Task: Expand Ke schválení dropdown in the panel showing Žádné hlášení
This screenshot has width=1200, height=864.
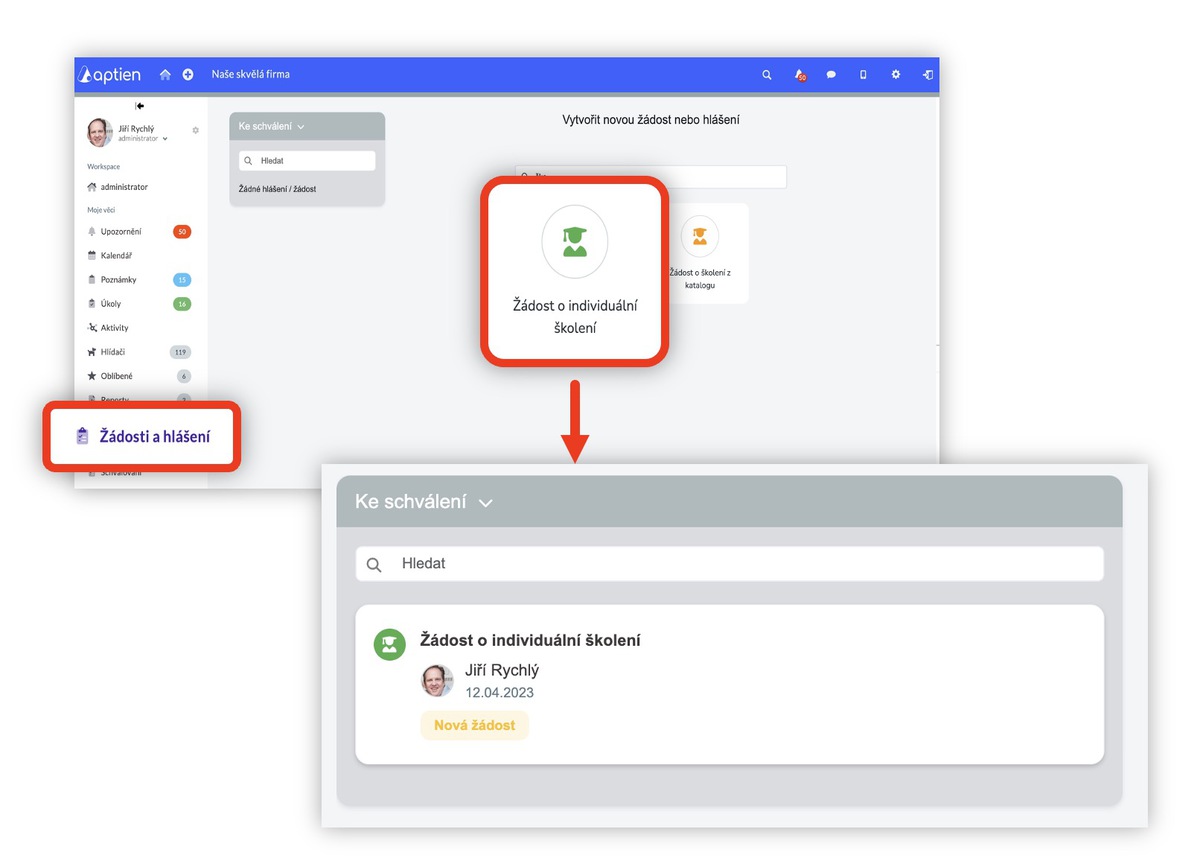Action: point(272,127)
